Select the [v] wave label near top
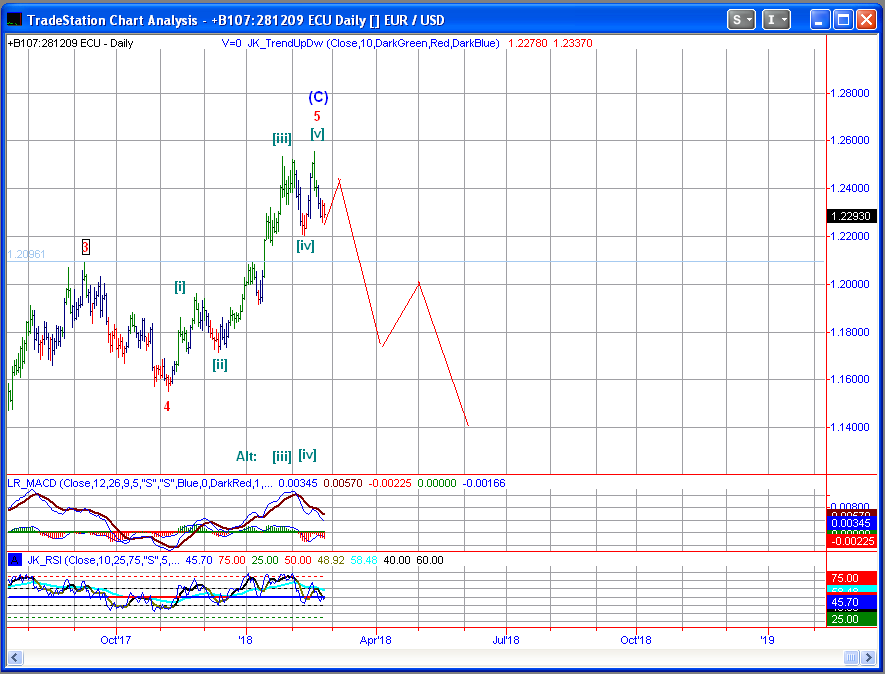Screen dimensions: 885x674 [317, 134]
